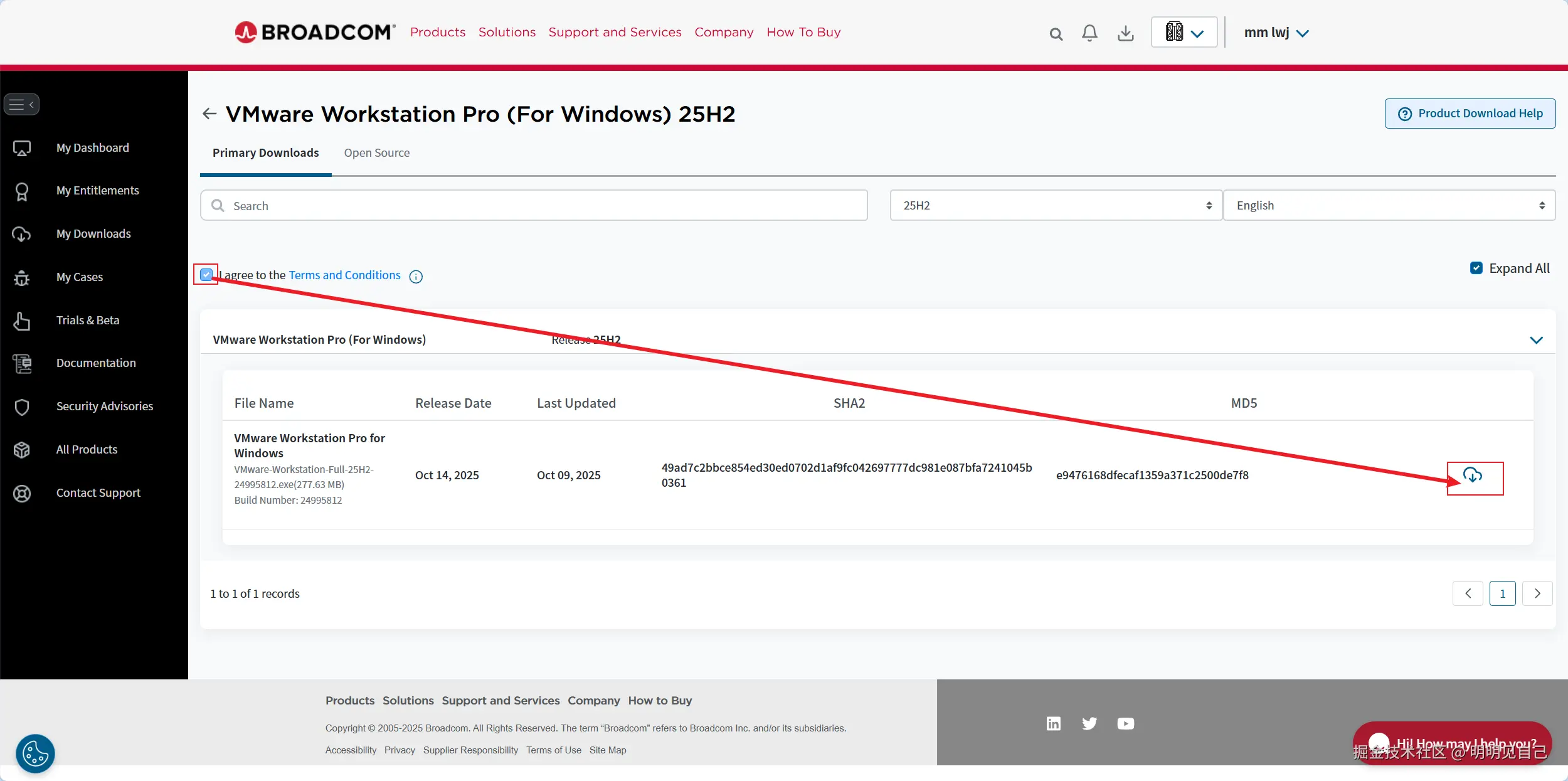This screenshot has height=781, width=1568.
Task: Open notifications bell icon
Action: click(x=1089, y=33)
